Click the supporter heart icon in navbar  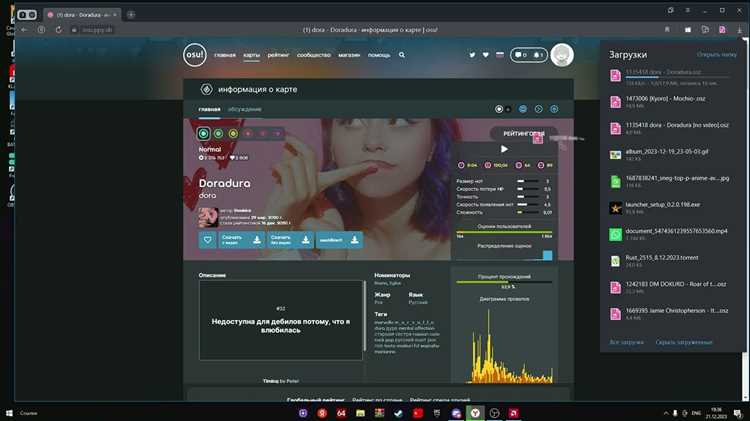[485, 55]
